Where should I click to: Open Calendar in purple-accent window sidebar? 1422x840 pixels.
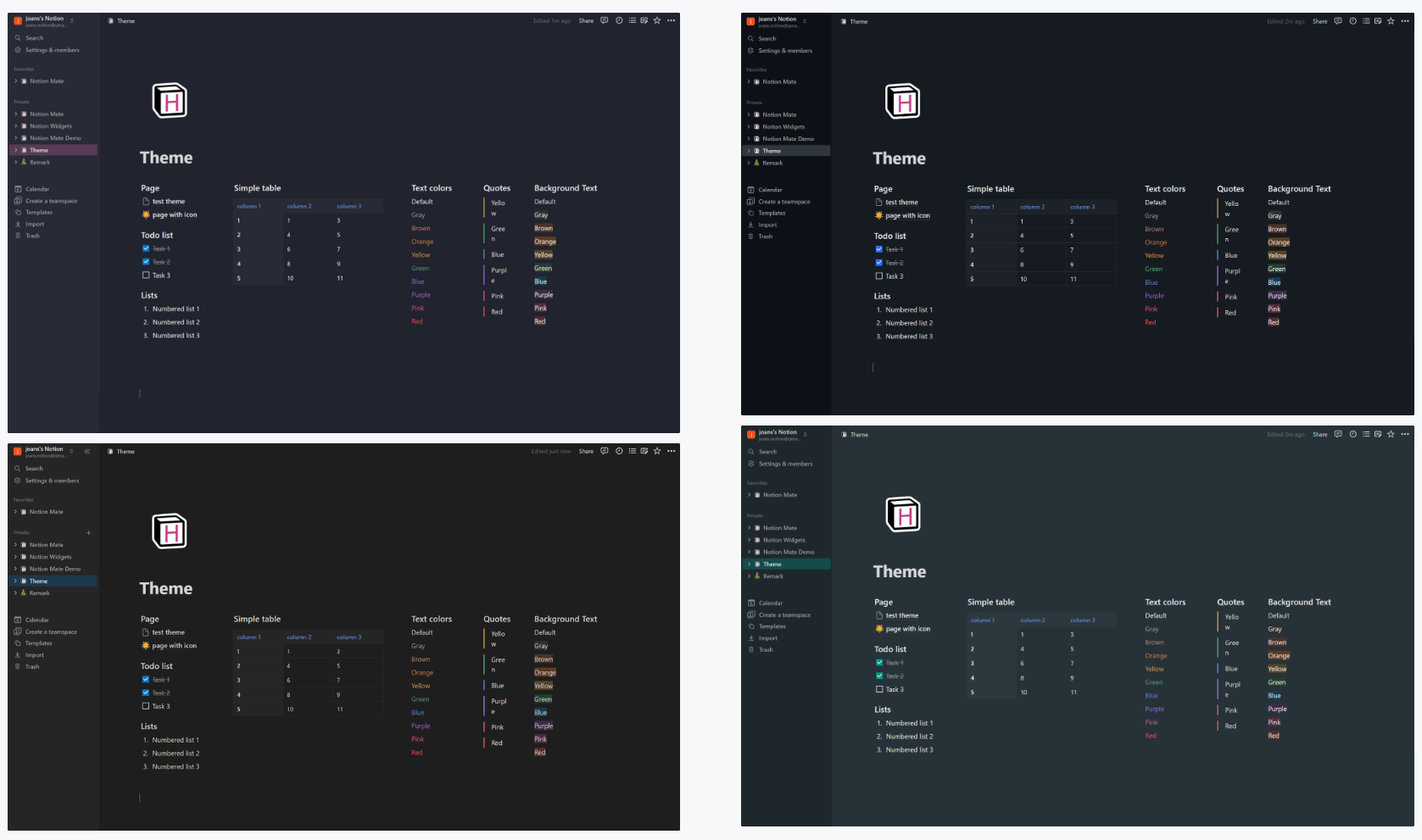(37, 189)
